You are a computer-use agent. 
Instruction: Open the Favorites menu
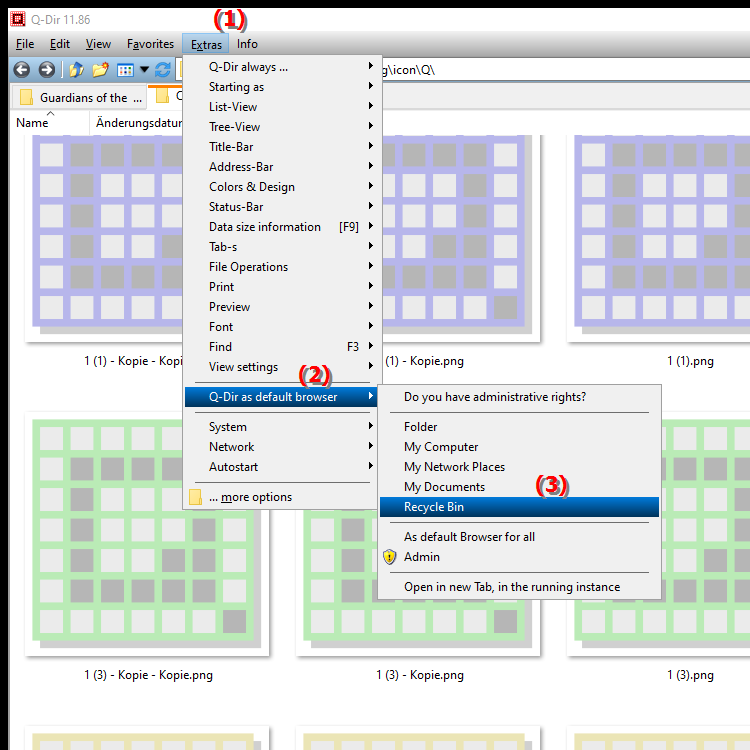coord(150,44)
